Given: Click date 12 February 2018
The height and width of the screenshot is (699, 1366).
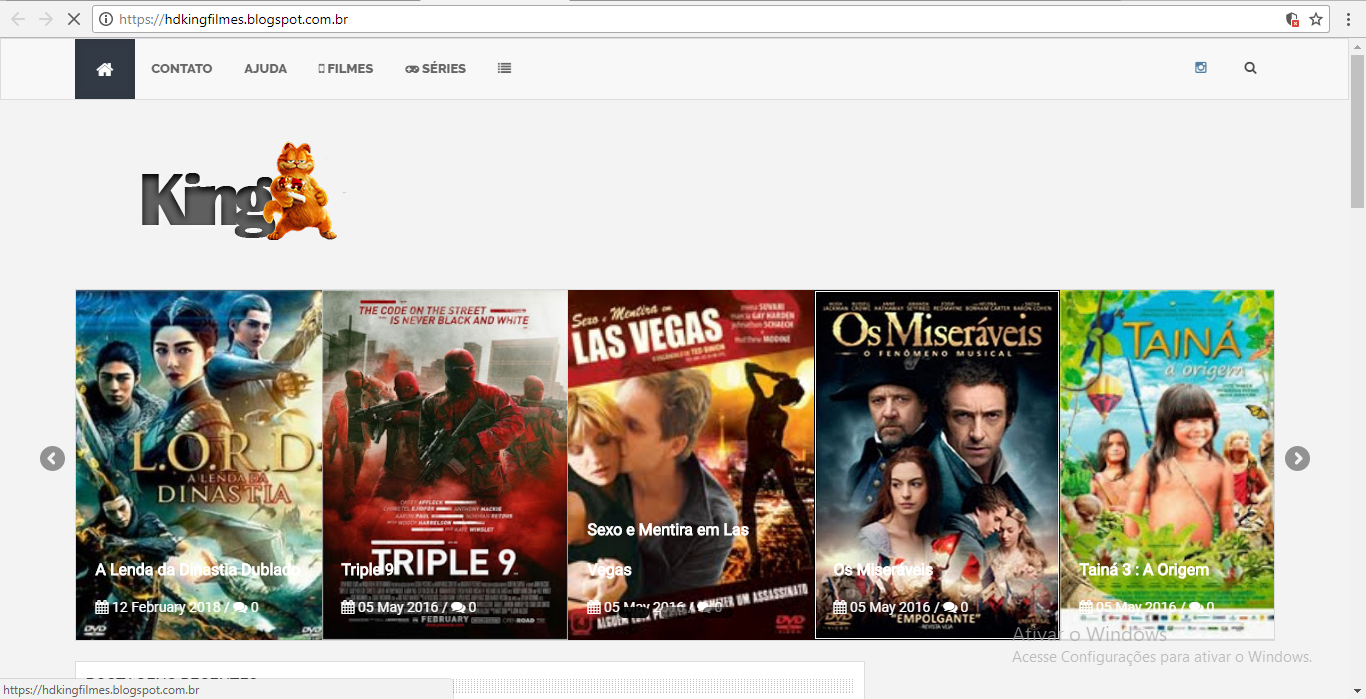Looking at the screenshot, I should pos(165,607).
